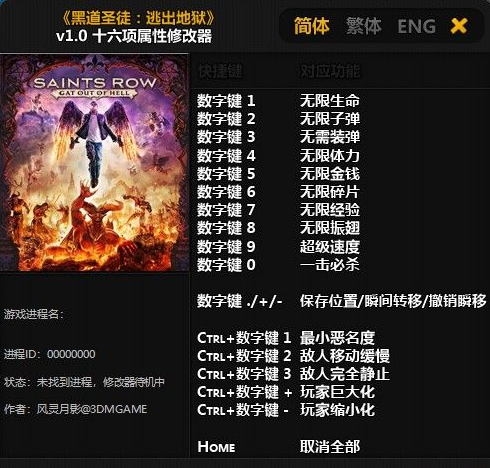Switch language to ENG
Viewport: 490px width, 468px height.
417,26
